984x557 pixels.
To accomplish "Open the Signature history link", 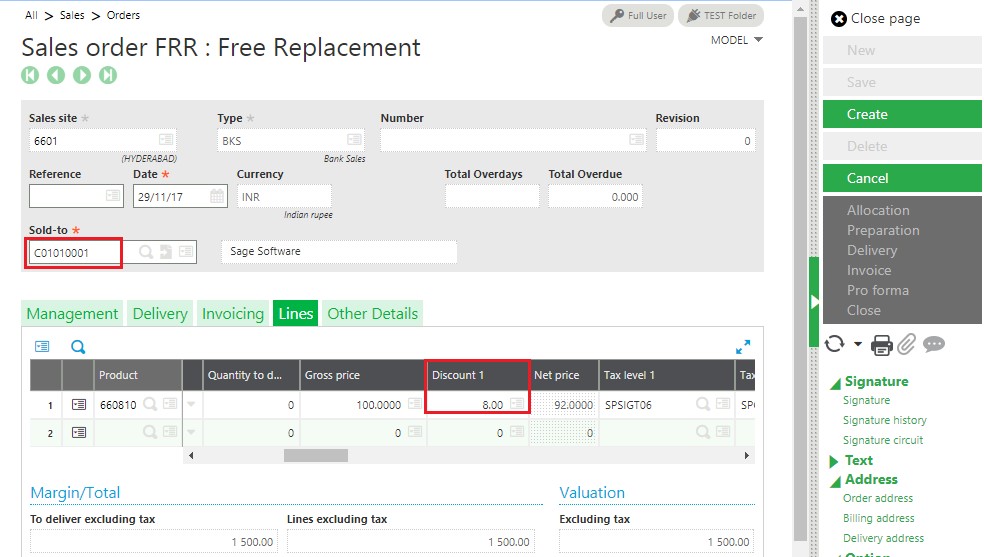I will coord(884,420).
